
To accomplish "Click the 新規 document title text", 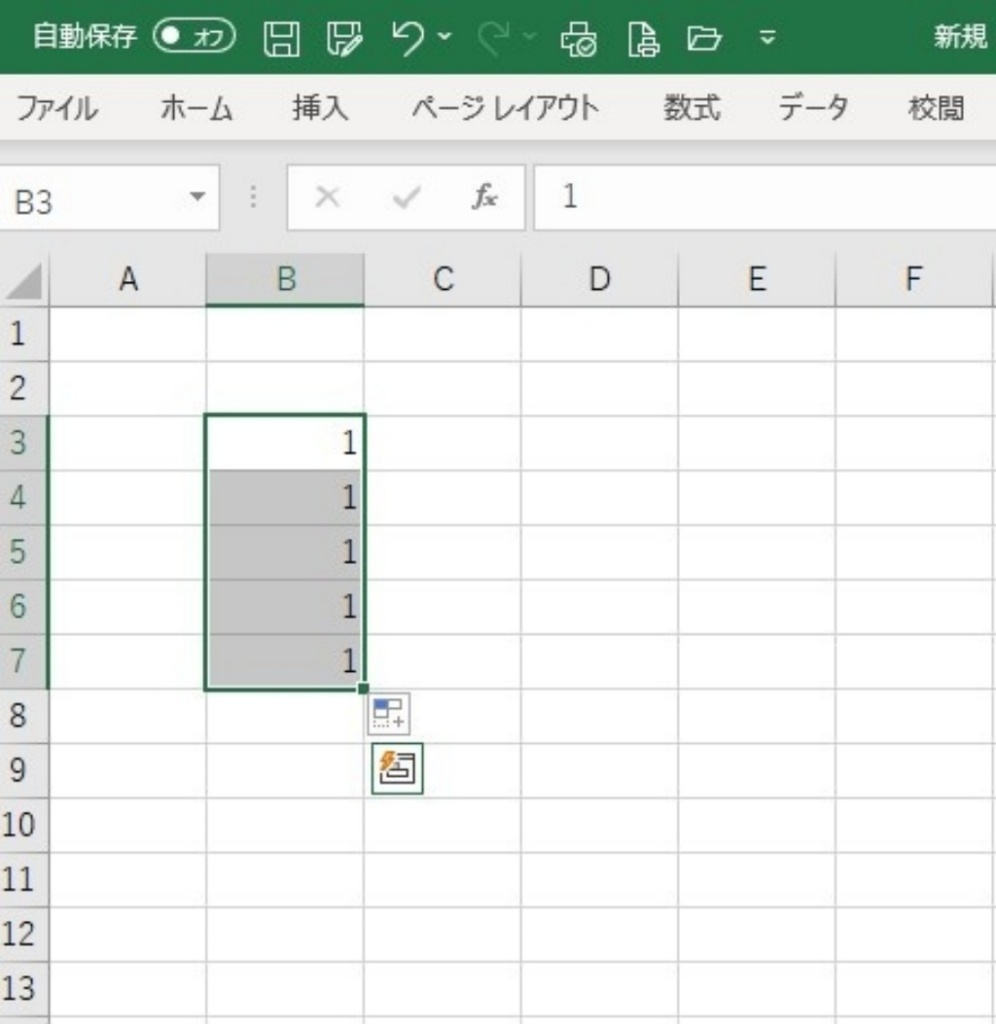I will pyautogui.click(x=960, y=37).
